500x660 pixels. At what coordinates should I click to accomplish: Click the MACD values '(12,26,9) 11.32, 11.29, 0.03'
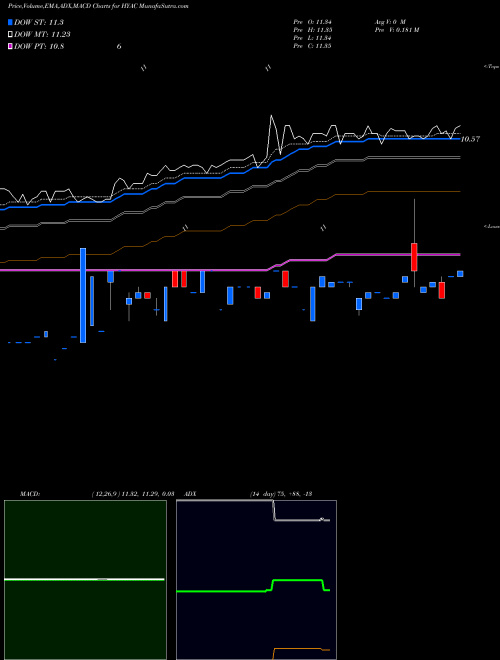[133, 494]
